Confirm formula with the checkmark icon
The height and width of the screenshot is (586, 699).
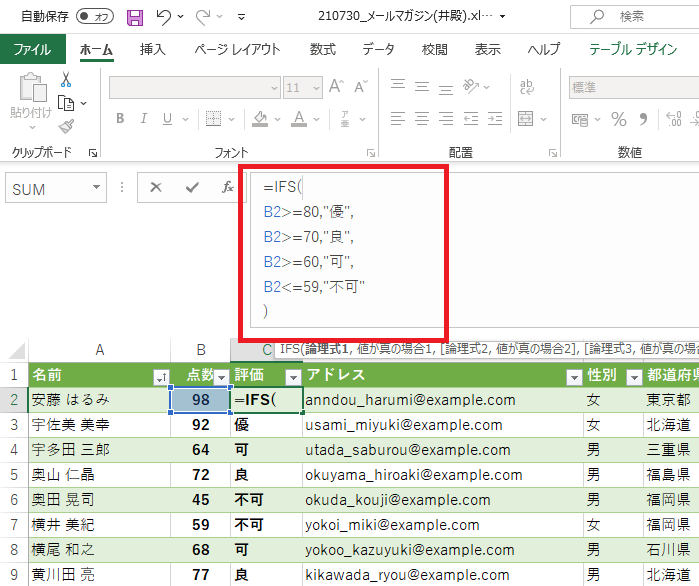click(x=191, y=187)
